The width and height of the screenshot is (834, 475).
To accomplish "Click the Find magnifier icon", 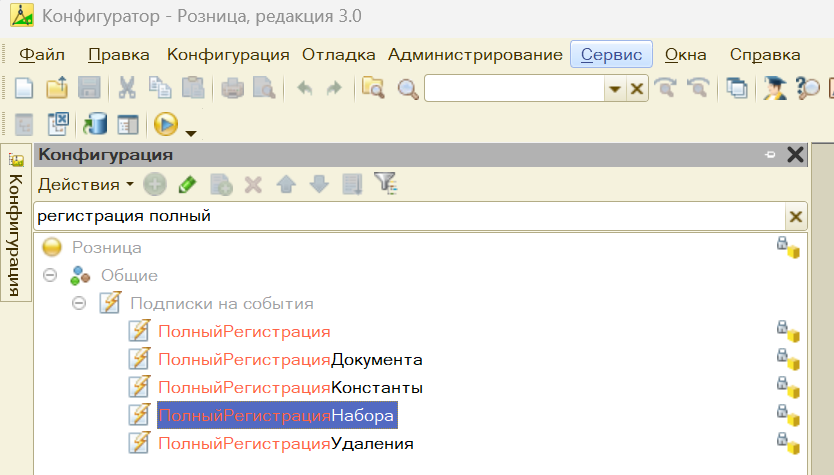I will [408, 88].
